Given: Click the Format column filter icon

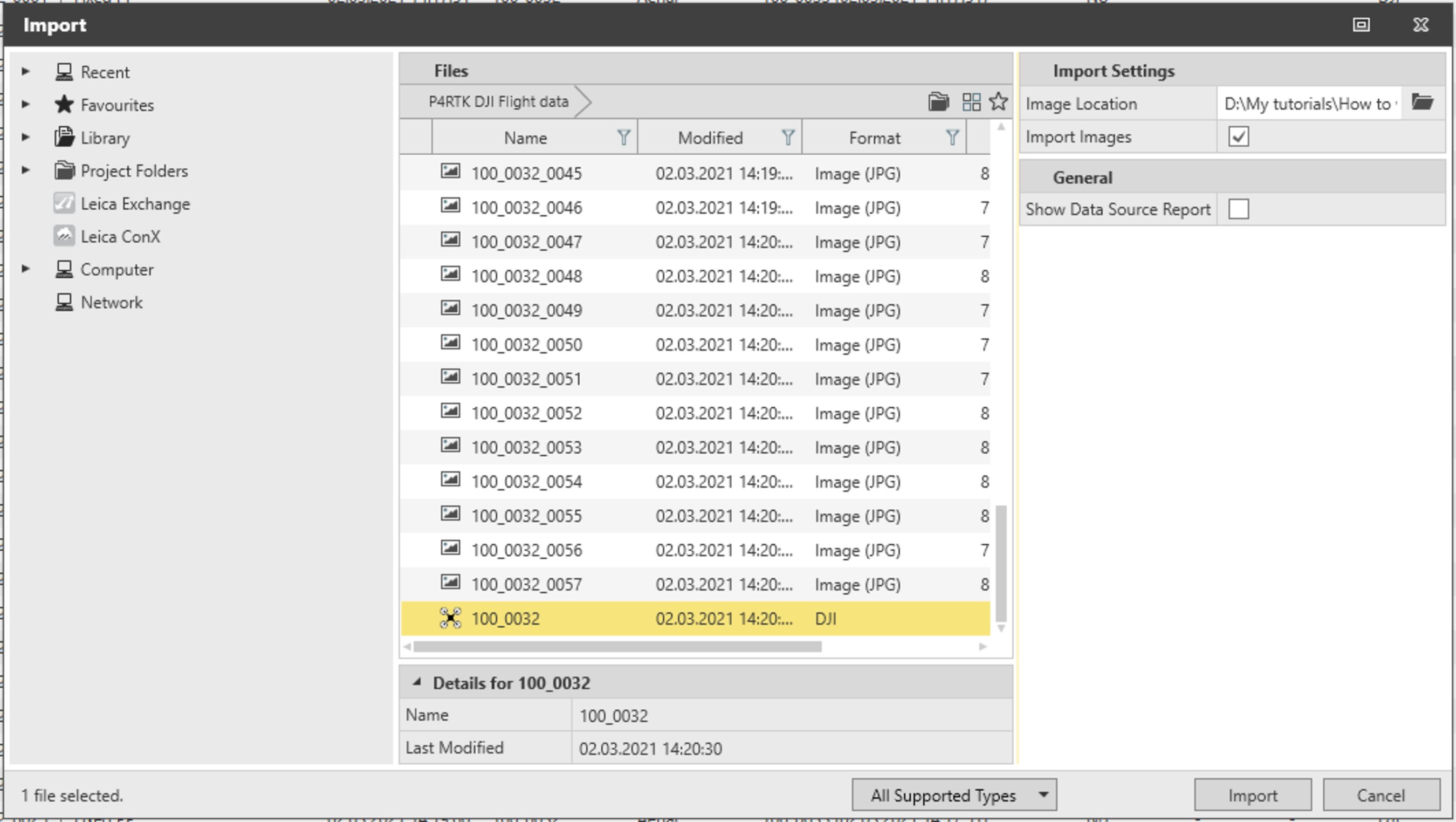Looking at the screenshot, I should pyautogui.click(x=952, y=138).
